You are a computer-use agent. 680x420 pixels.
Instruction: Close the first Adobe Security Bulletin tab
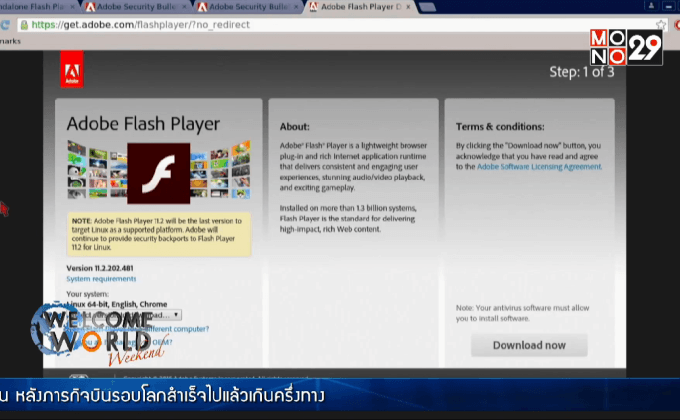184,7
